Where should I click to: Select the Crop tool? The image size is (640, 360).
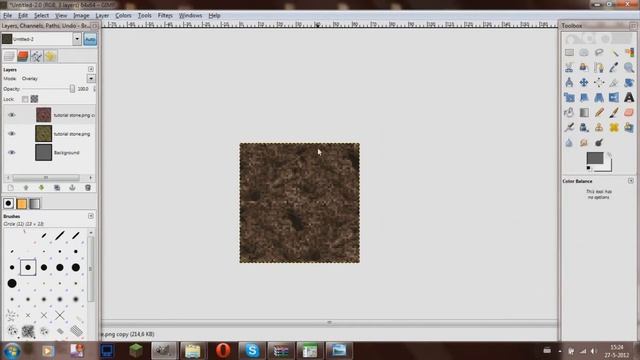click(x=614, y=82)
